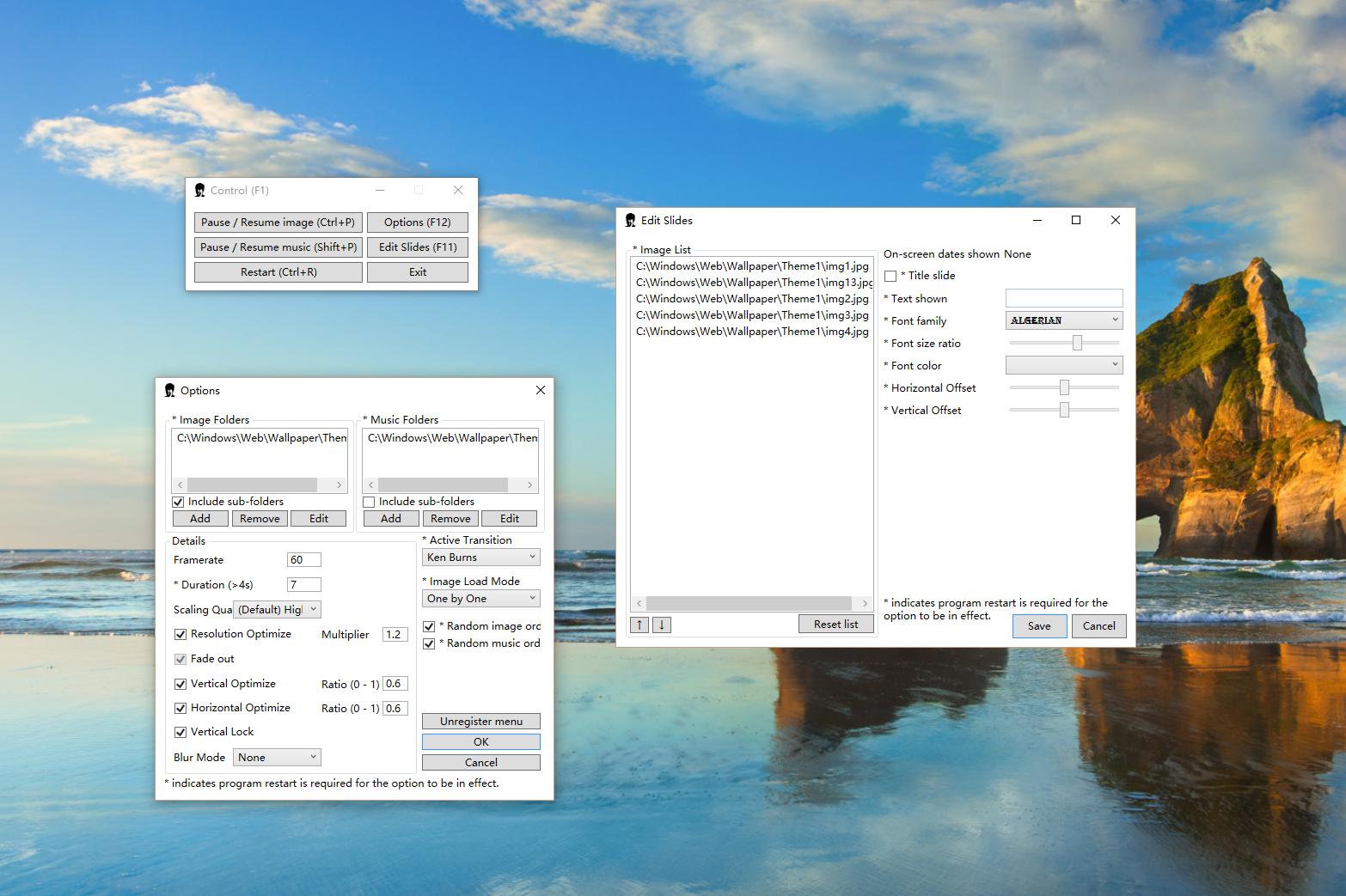Click the Text shown input field
Image resolution: width=1346 pixels, height=896 pixels.
click(1064, 298)
